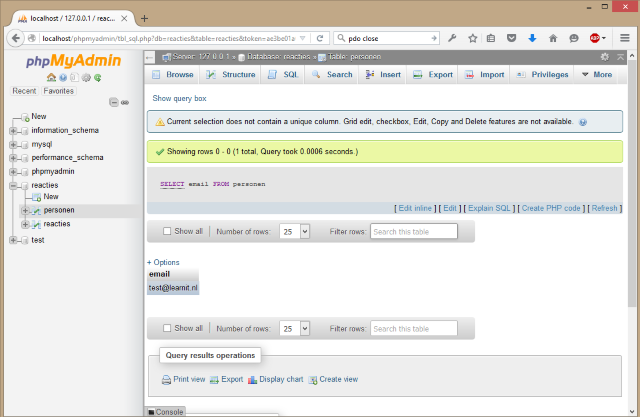Select the reacties table in tree
640x417 pixels.
(x=57, y=224)
